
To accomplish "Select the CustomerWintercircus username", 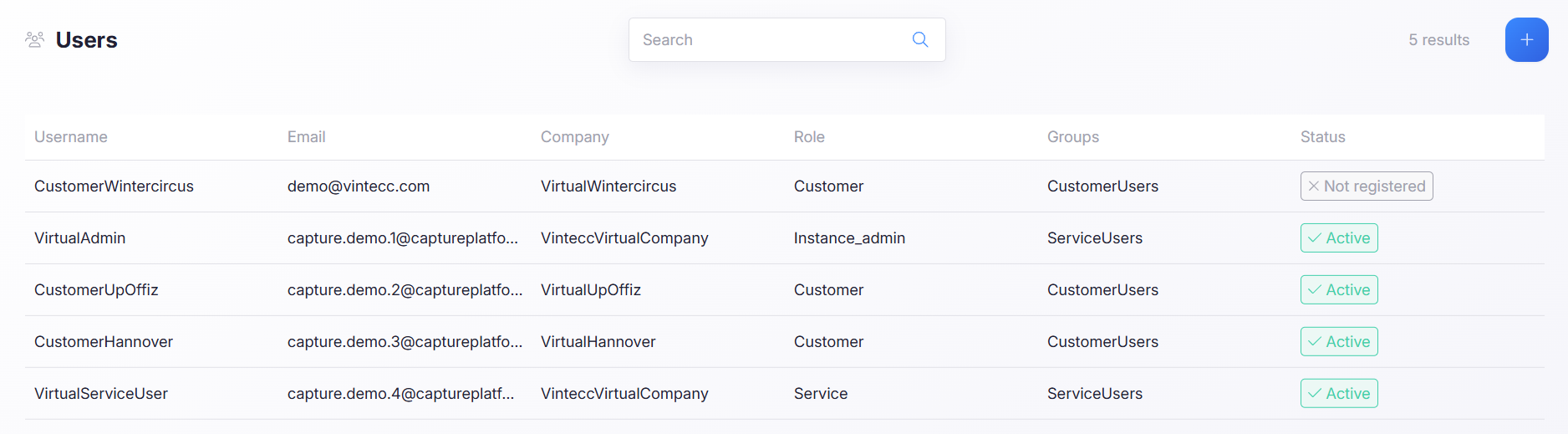I will coord(114,186).
